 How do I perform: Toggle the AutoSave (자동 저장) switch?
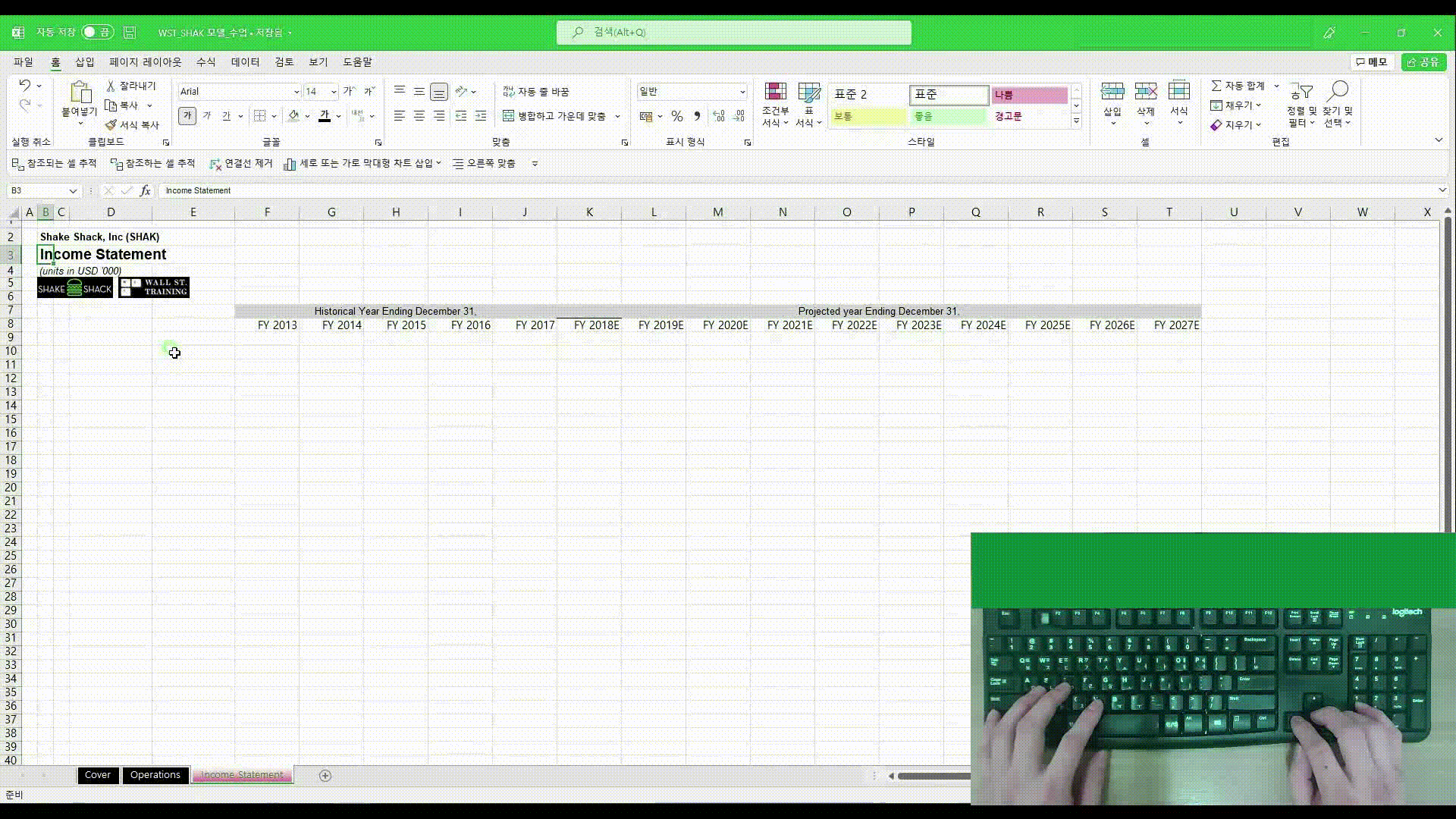98,32
